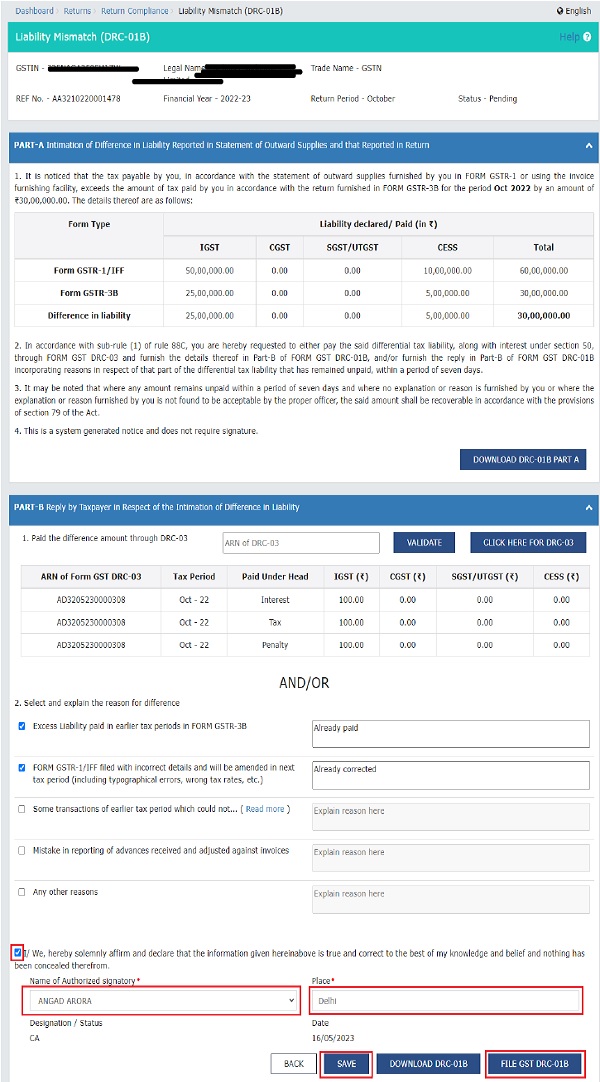The width and height of the screenshot is (600, 1082).
Task: Select GSTR-1/IFF CESS value 10,00,000.00
Action: (447, 270)
